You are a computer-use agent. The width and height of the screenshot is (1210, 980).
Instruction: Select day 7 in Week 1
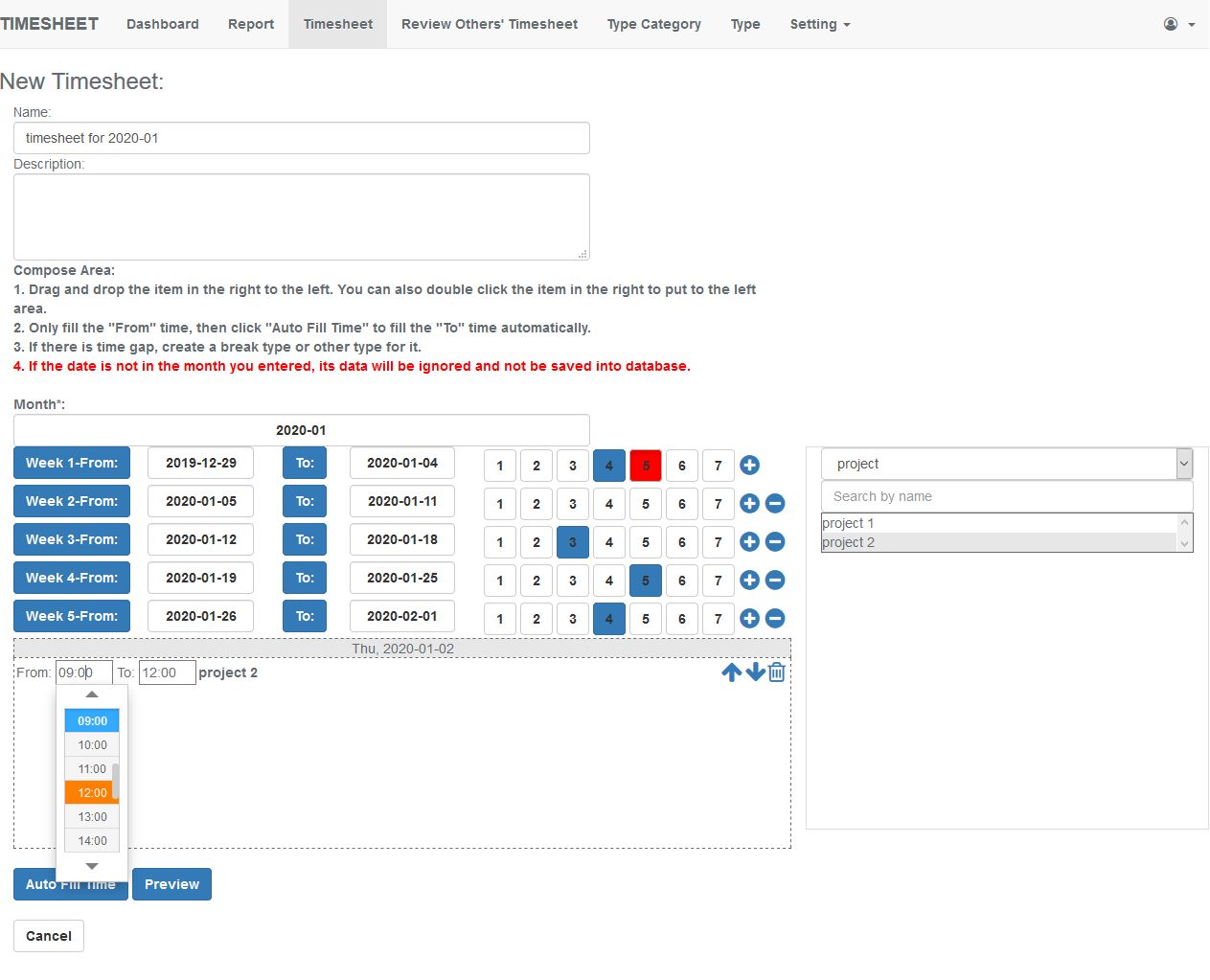(719, 466)
